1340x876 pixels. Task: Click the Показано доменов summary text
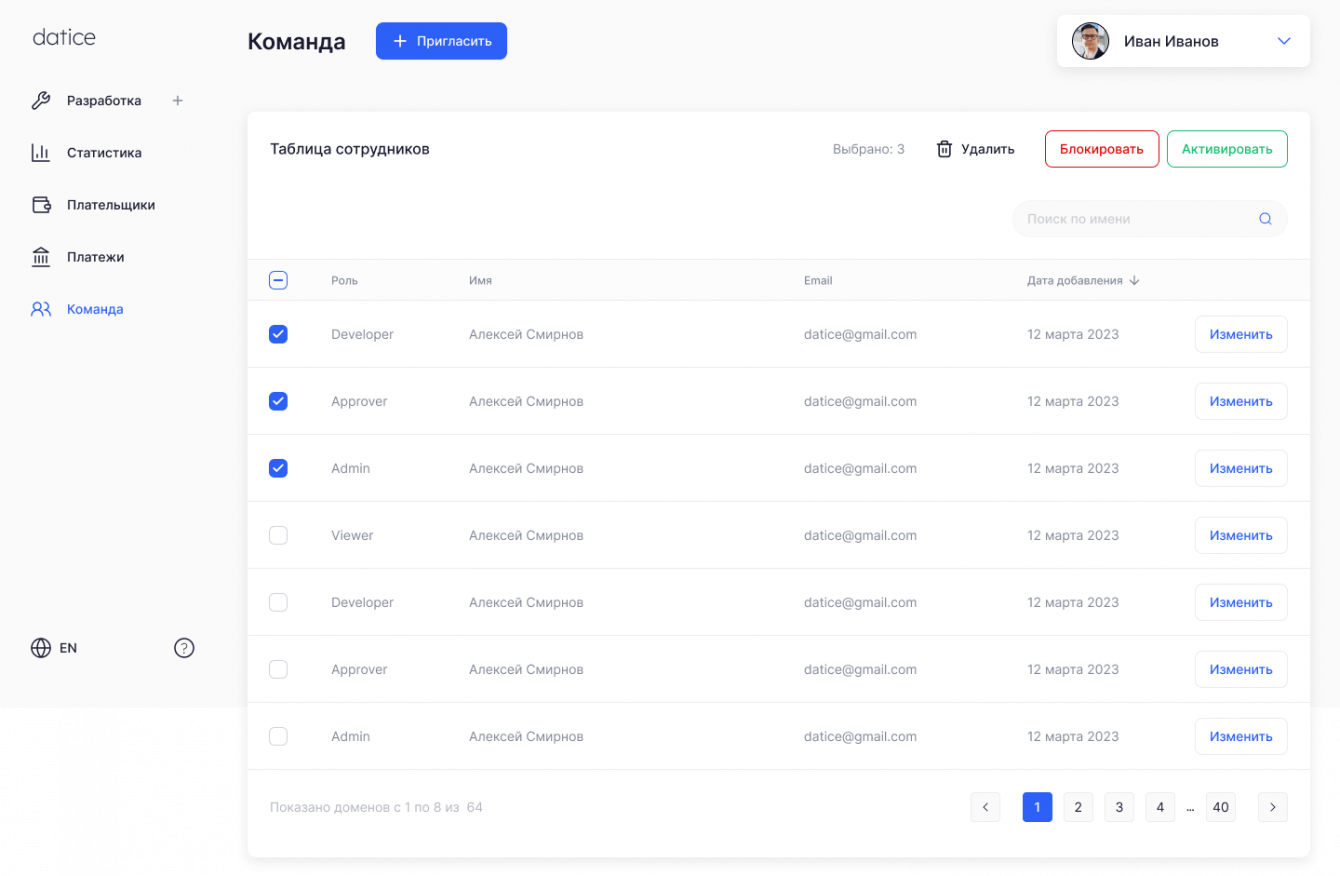[376, 807]
